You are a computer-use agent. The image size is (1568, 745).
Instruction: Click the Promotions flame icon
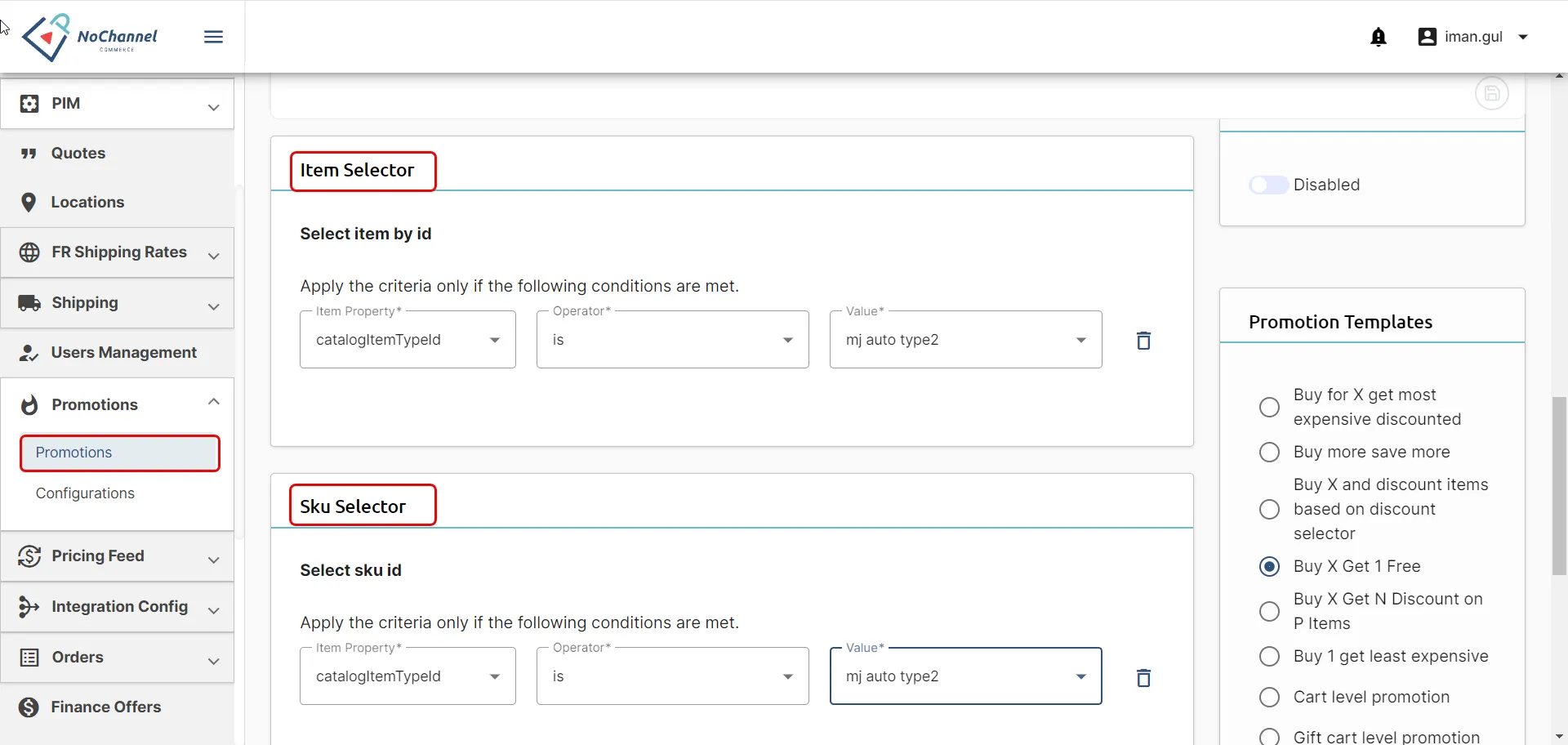[x=29, y=405]
